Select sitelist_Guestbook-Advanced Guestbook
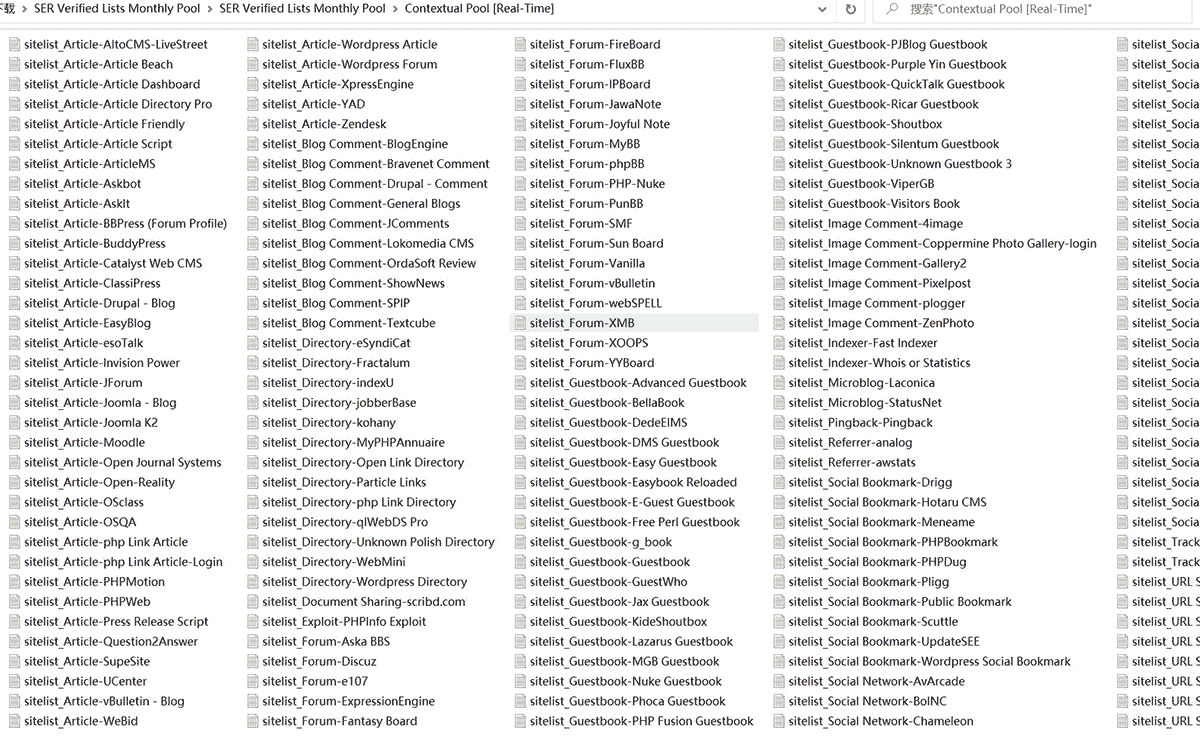Image resolution: width=1200 pixels, height=737 pixels. click(638, 383)
